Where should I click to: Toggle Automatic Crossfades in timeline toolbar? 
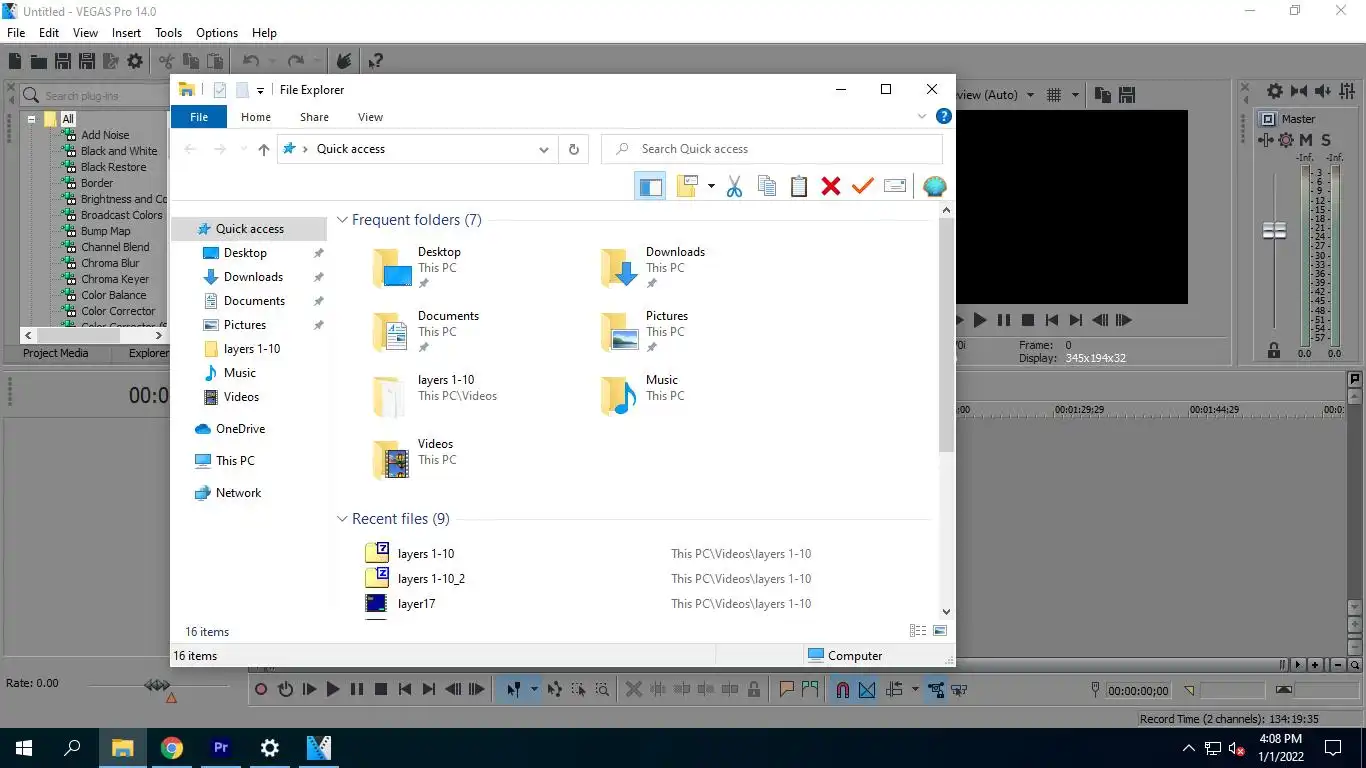click(x=866, y=689)
